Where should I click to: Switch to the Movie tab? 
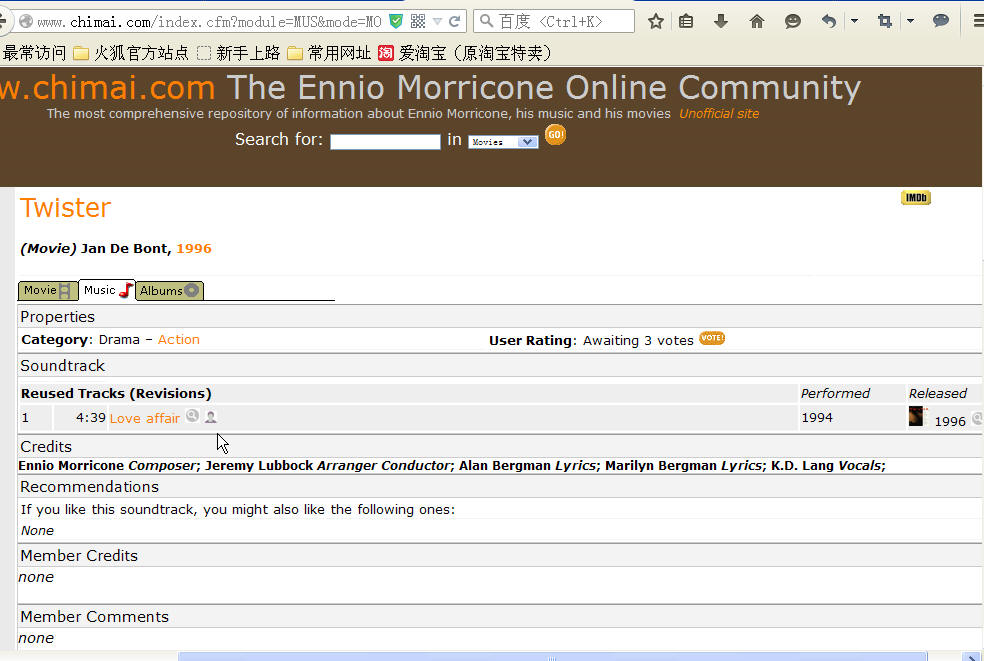(48, 291)
